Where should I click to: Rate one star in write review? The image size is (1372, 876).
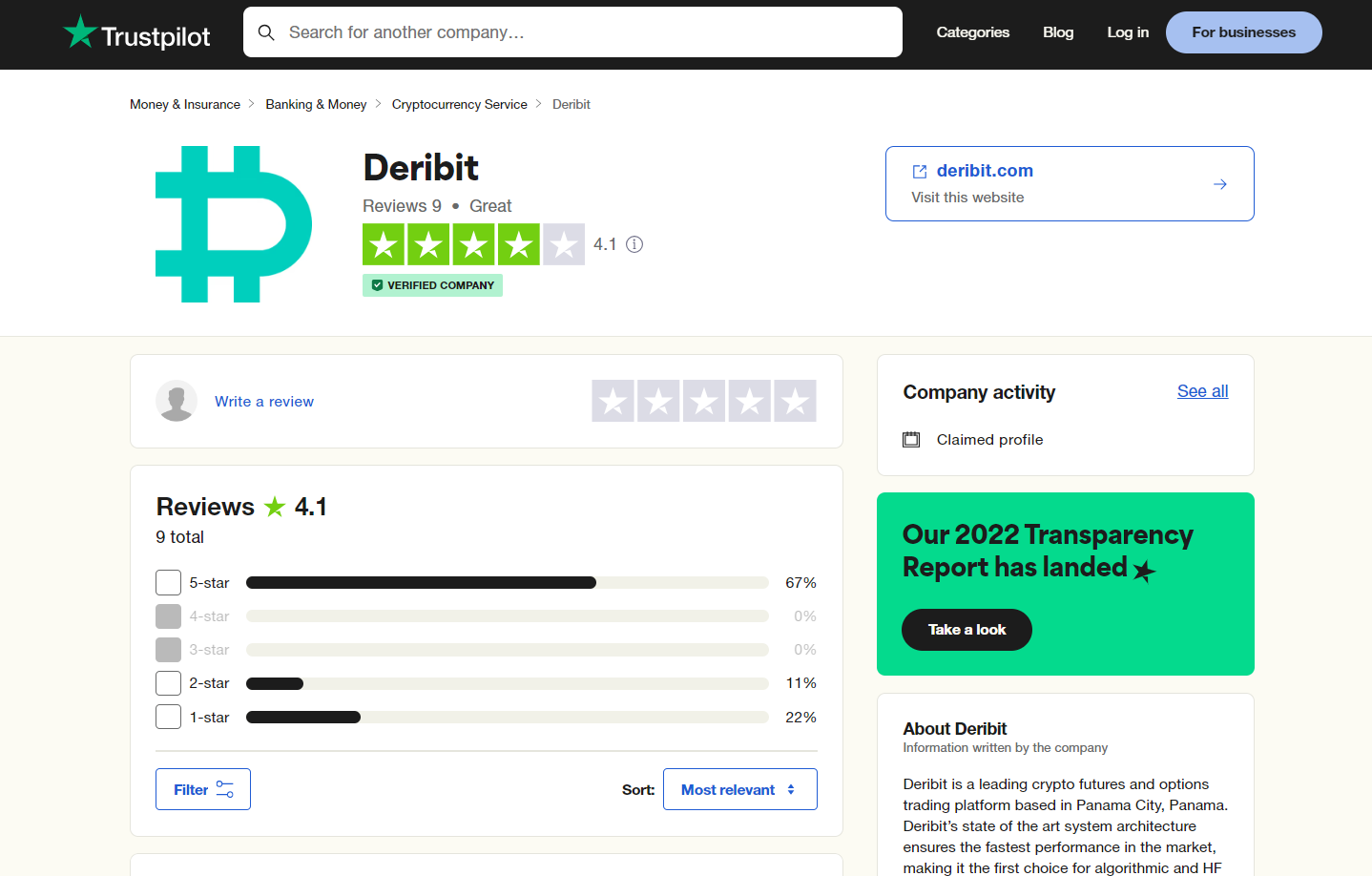point(613,401)
